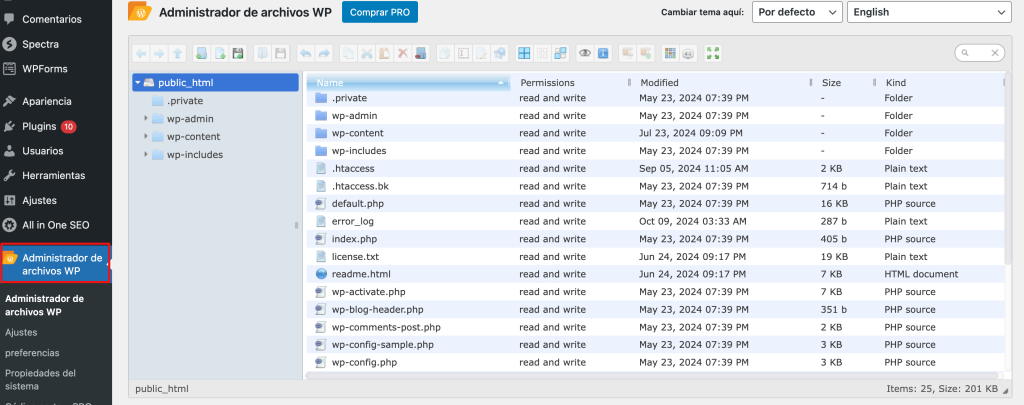Open the "Por defecto" theme dropdown
Viewport: 1024px width, 405px height.
[x=797, y=12]
